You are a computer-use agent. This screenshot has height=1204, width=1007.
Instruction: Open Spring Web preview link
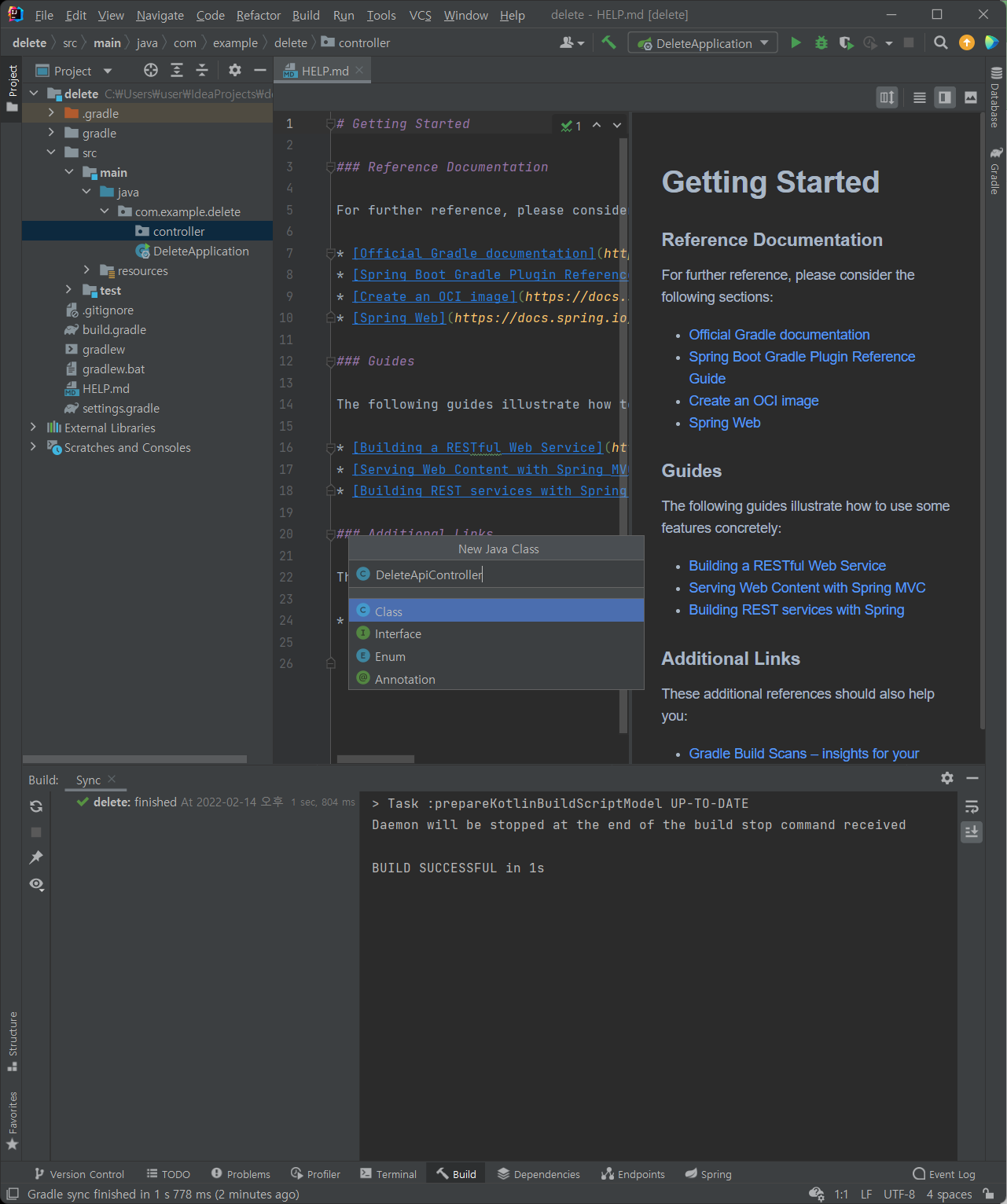(x=725, y=423)
